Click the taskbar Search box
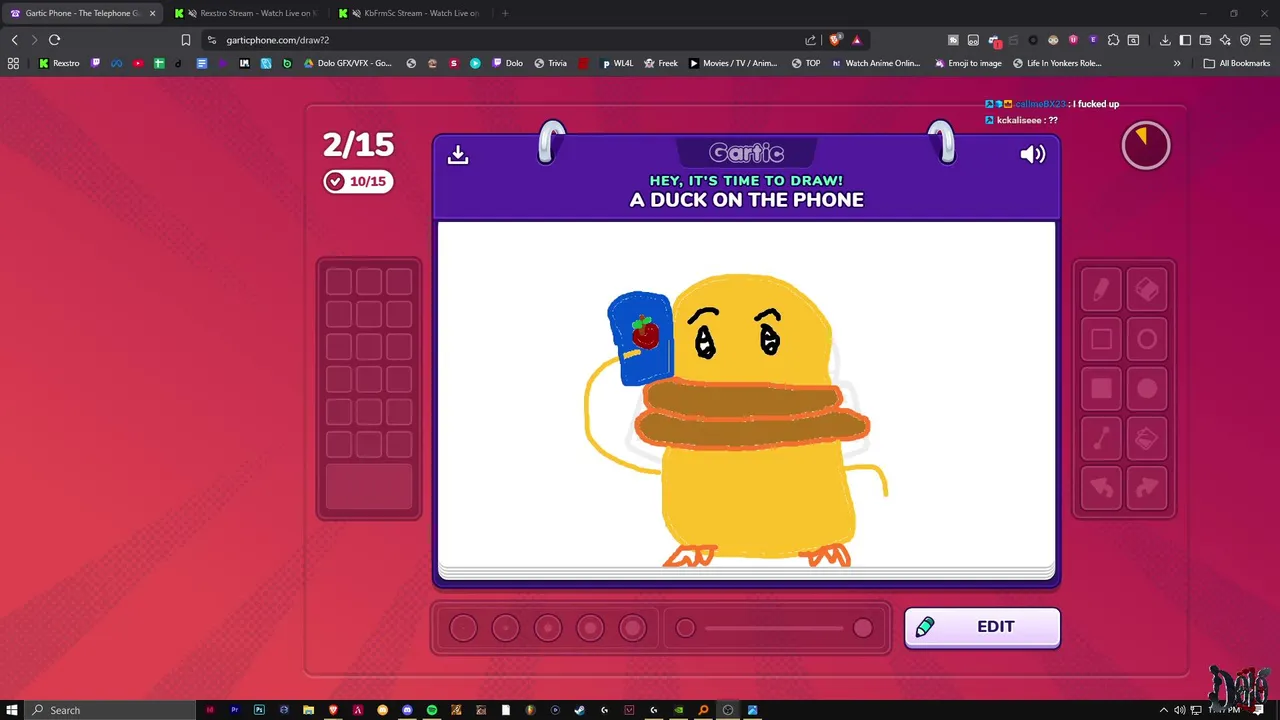The height and width of the screenshot is (720, 1280). pyautogui.click(x=110, y=710)
